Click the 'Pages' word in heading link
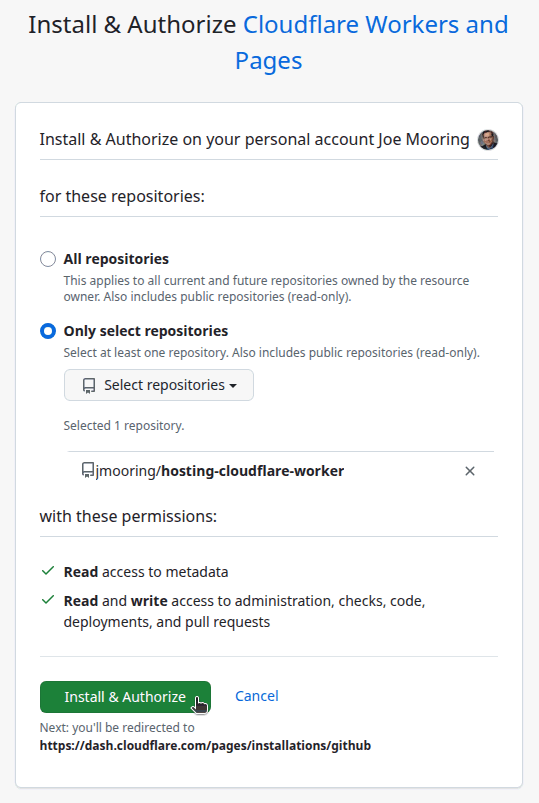 coord(268,61)
